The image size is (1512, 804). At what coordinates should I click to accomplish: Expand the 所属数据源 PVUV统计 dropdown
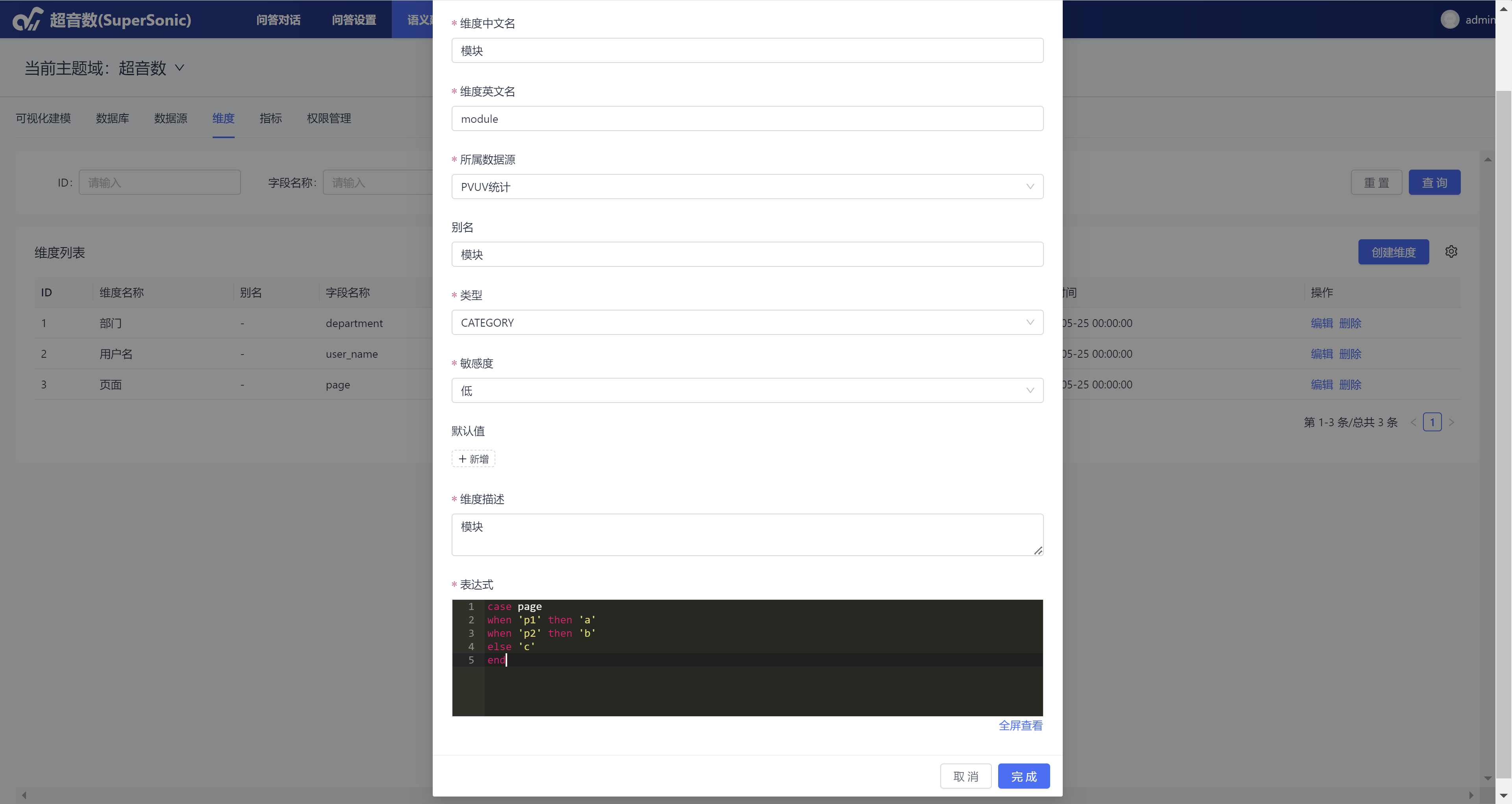pyautogui.click(x=747, y=187)
